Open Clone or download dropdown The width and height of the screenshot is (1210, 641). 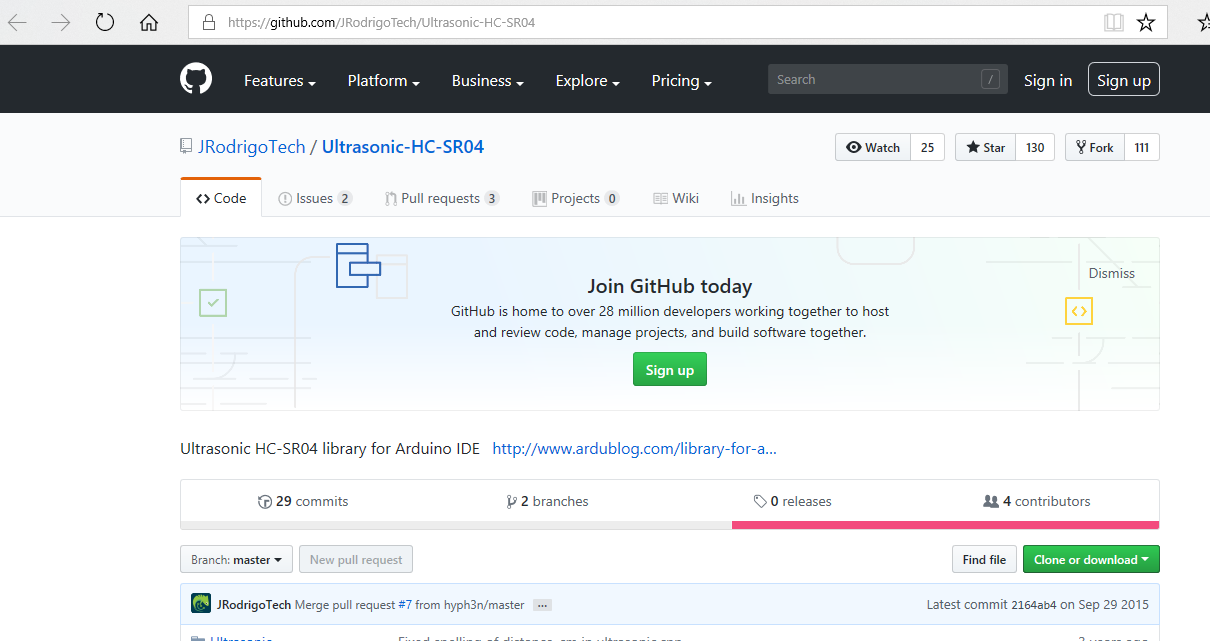tap(1091, 560)
